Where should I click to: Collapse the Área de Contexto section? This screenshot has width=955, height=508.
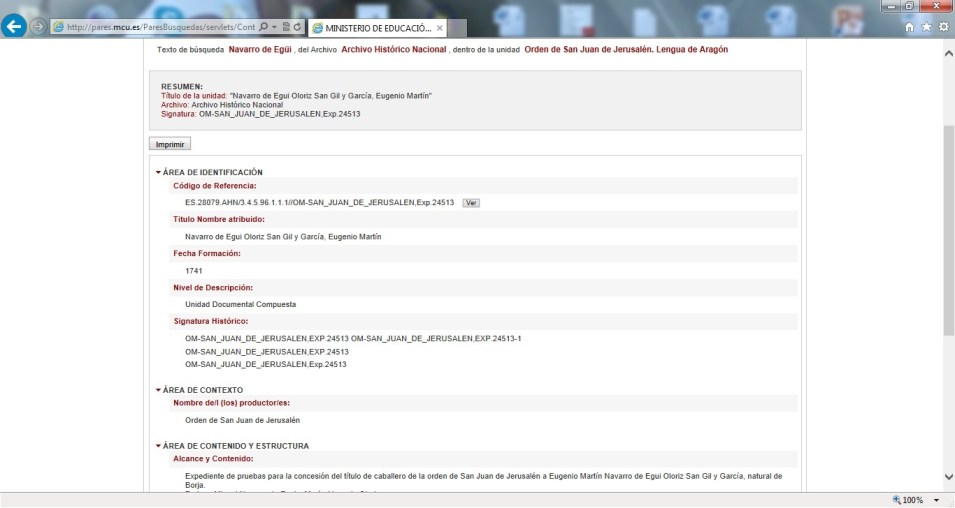pyautogui.click(x=158, y=390)
